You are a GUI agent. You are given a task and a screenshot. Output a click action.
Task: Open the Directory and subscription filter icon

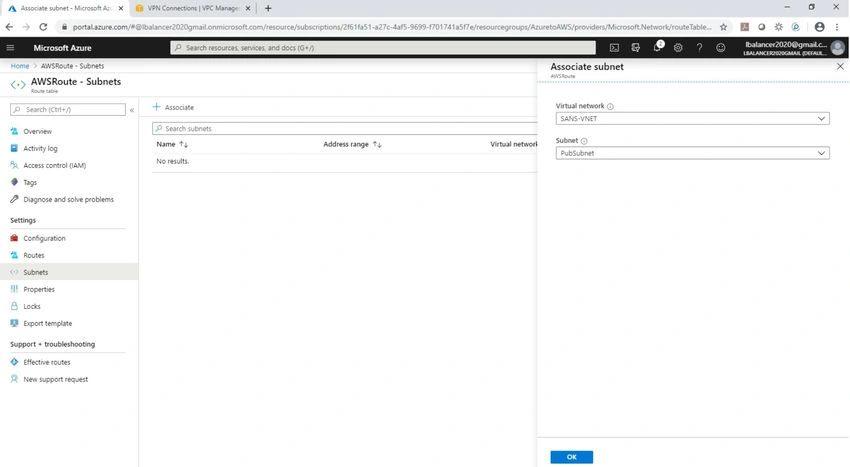pyautogui.click(x=635, y=48)
